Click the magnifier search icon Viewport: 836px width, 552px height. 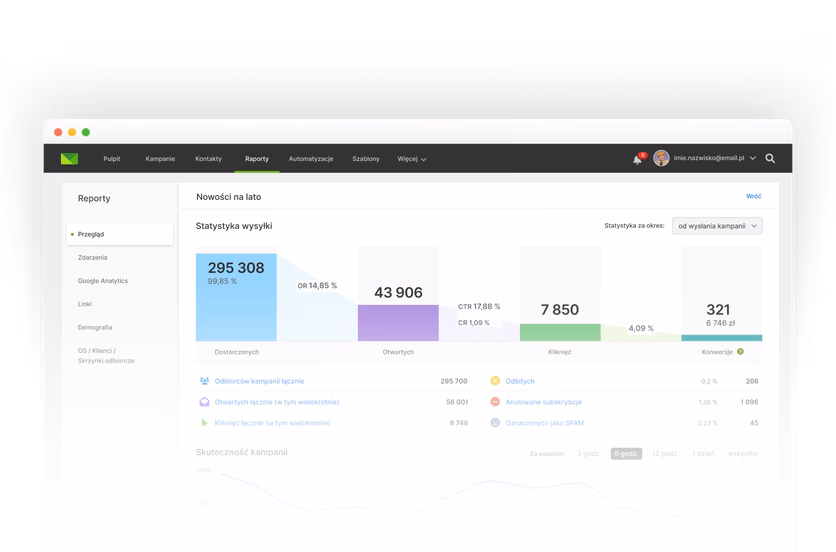click(x=770, y=158)
